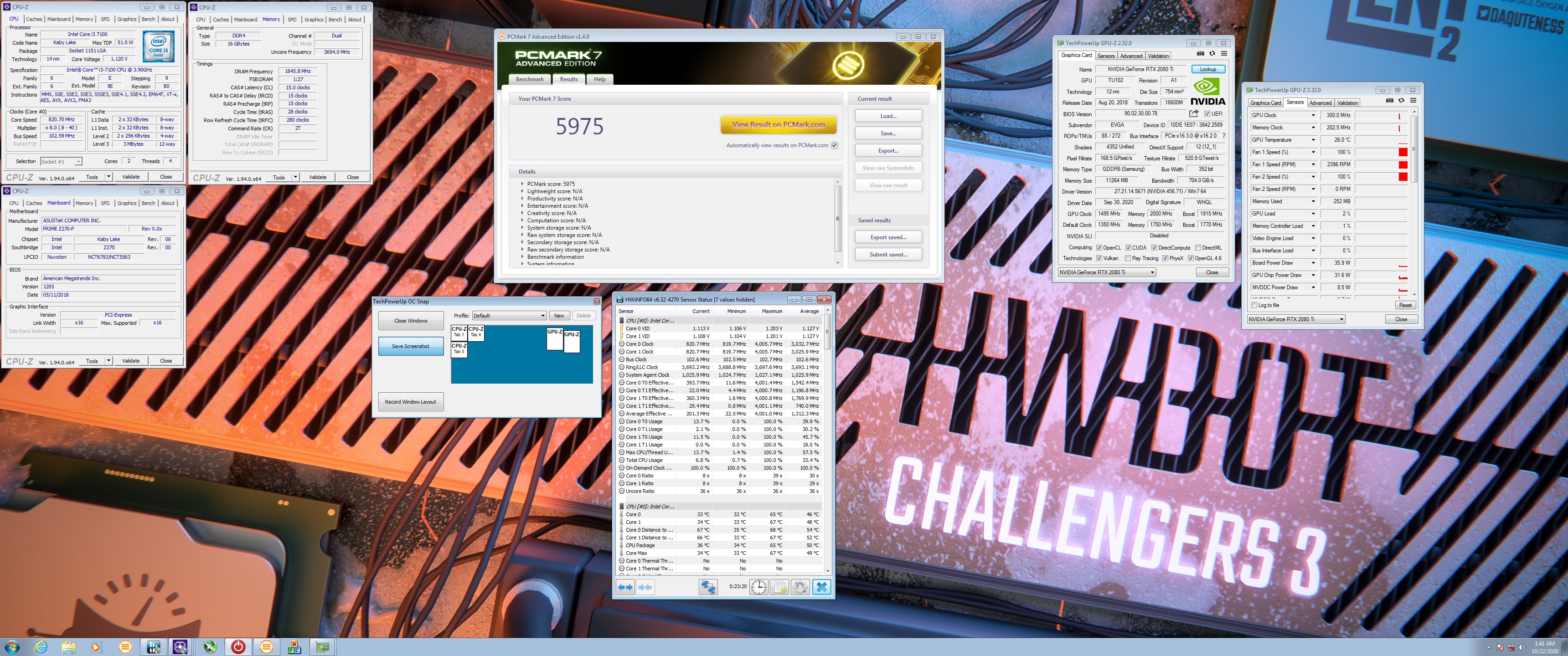This screenshot has height=656, width=1568.
Task: Open GPU selector dropdown in GPU-Z Sensors window
Action: (1296, 319)
